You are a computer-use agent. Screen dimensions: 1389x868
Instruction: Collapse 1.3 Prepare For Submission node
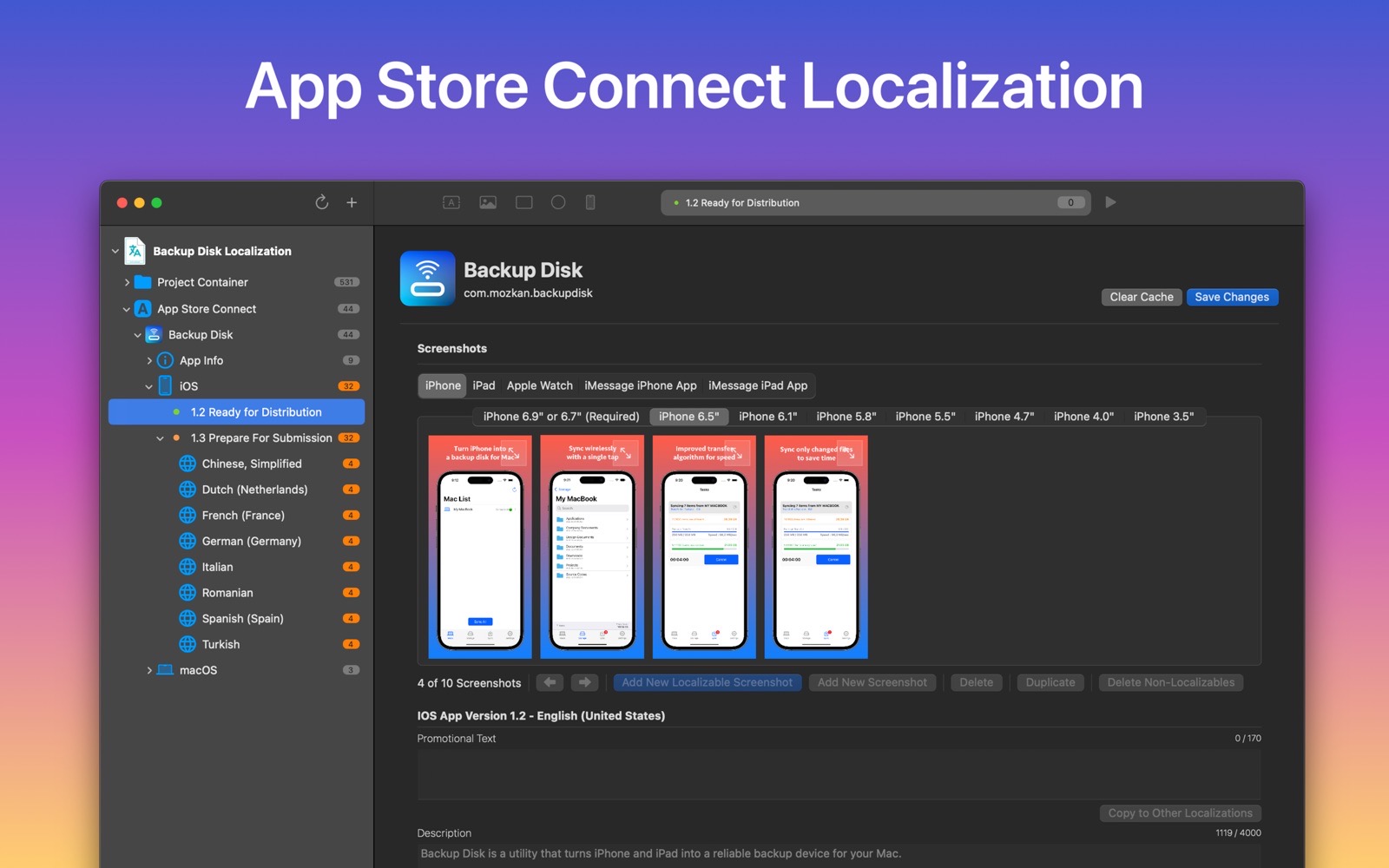tap(161, 438)
